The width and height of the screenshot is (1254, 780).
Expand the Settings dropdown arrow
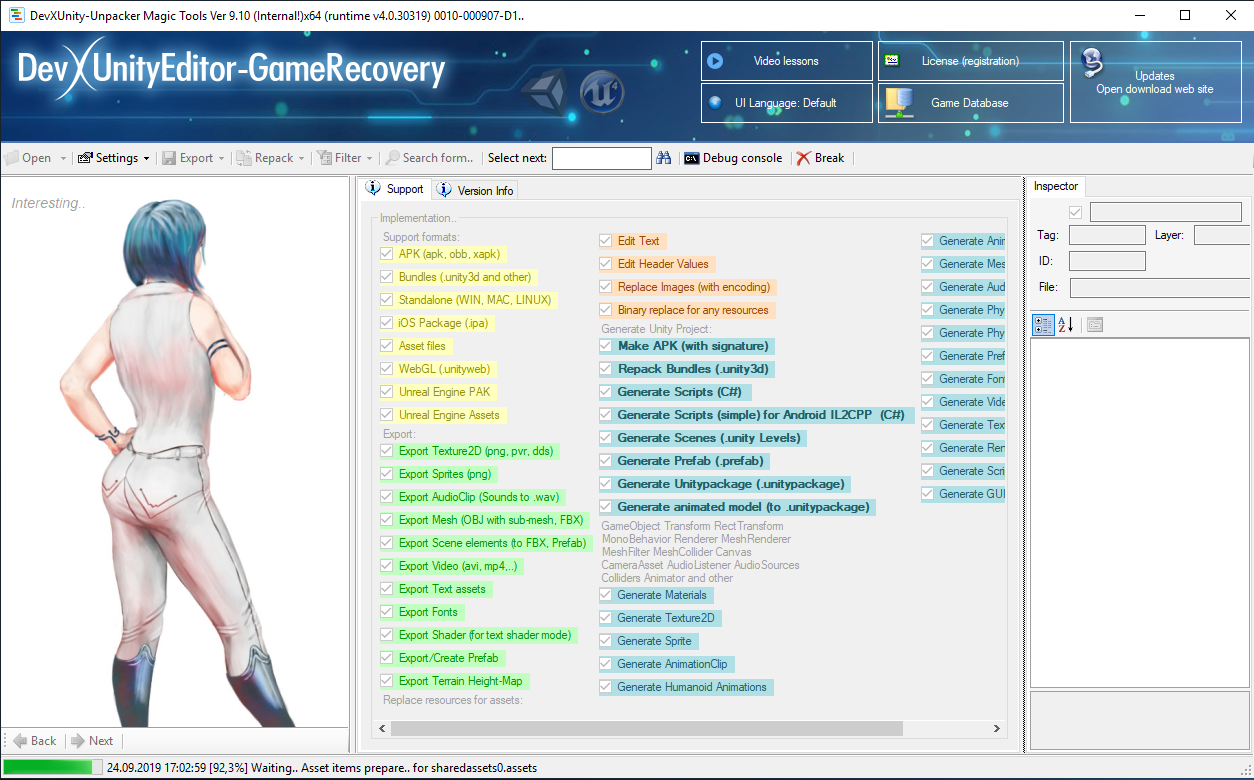146,158
